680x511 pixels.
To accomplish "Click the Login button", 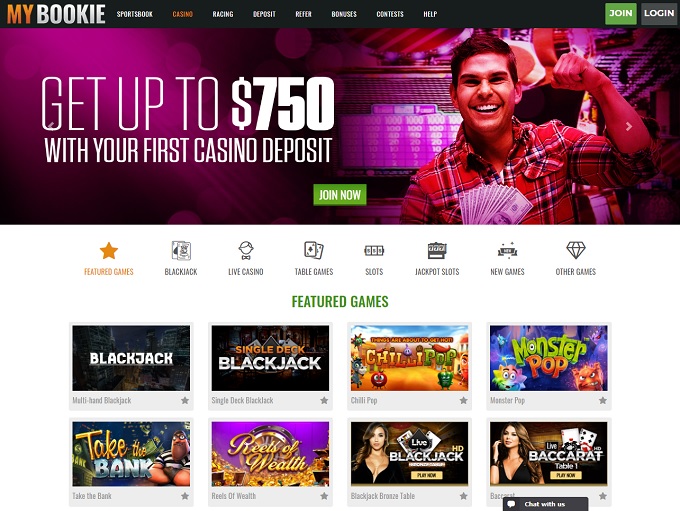I will tap(659, 13).
